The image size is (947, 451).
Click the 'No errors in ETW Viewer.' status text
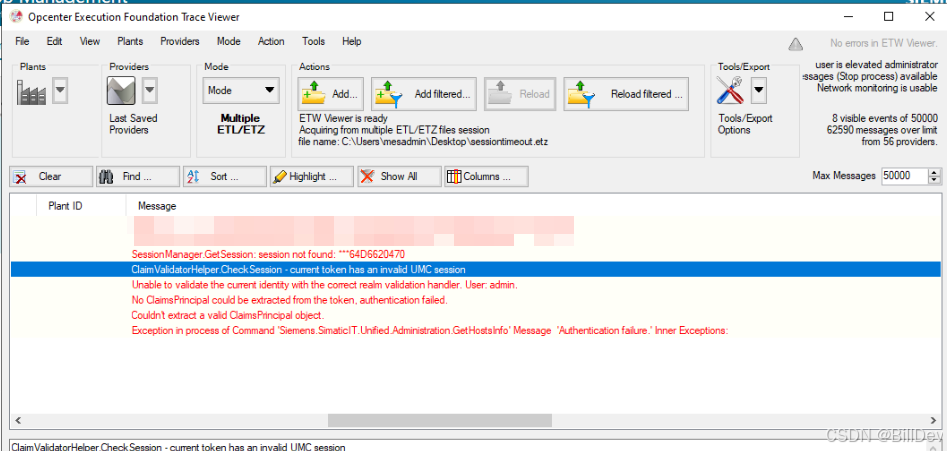coord(884,43)
